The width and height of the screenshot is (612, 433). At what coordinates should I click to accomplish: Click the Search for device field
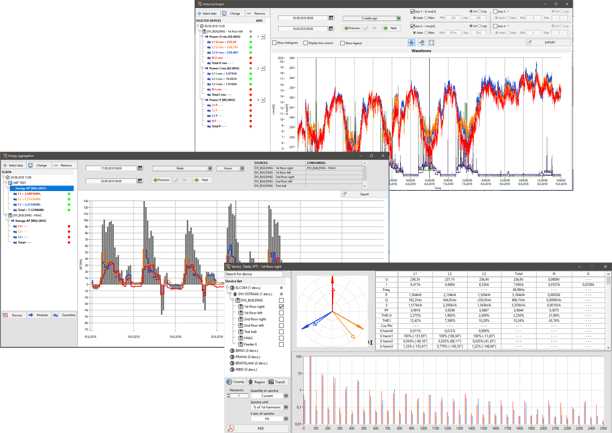[254, 274]
